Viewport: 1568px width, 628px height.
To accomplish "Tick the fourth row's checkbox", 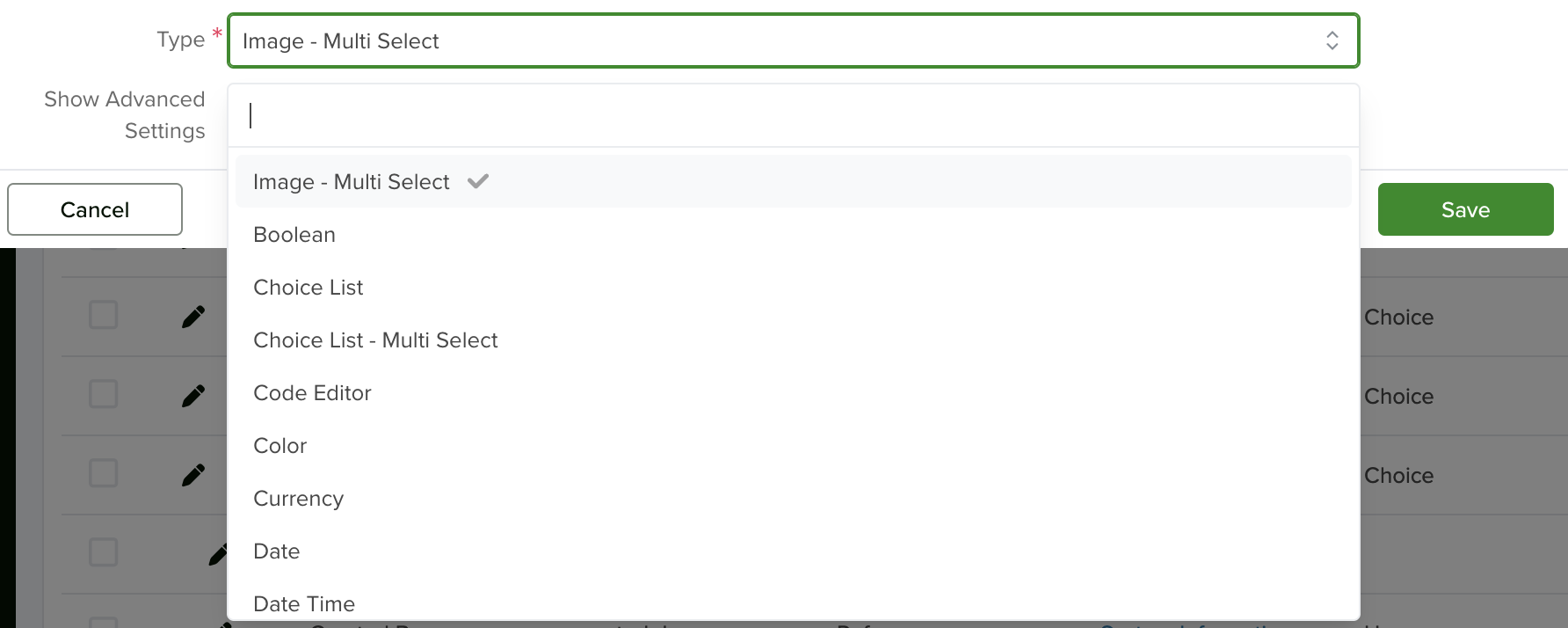I will 104,552.
